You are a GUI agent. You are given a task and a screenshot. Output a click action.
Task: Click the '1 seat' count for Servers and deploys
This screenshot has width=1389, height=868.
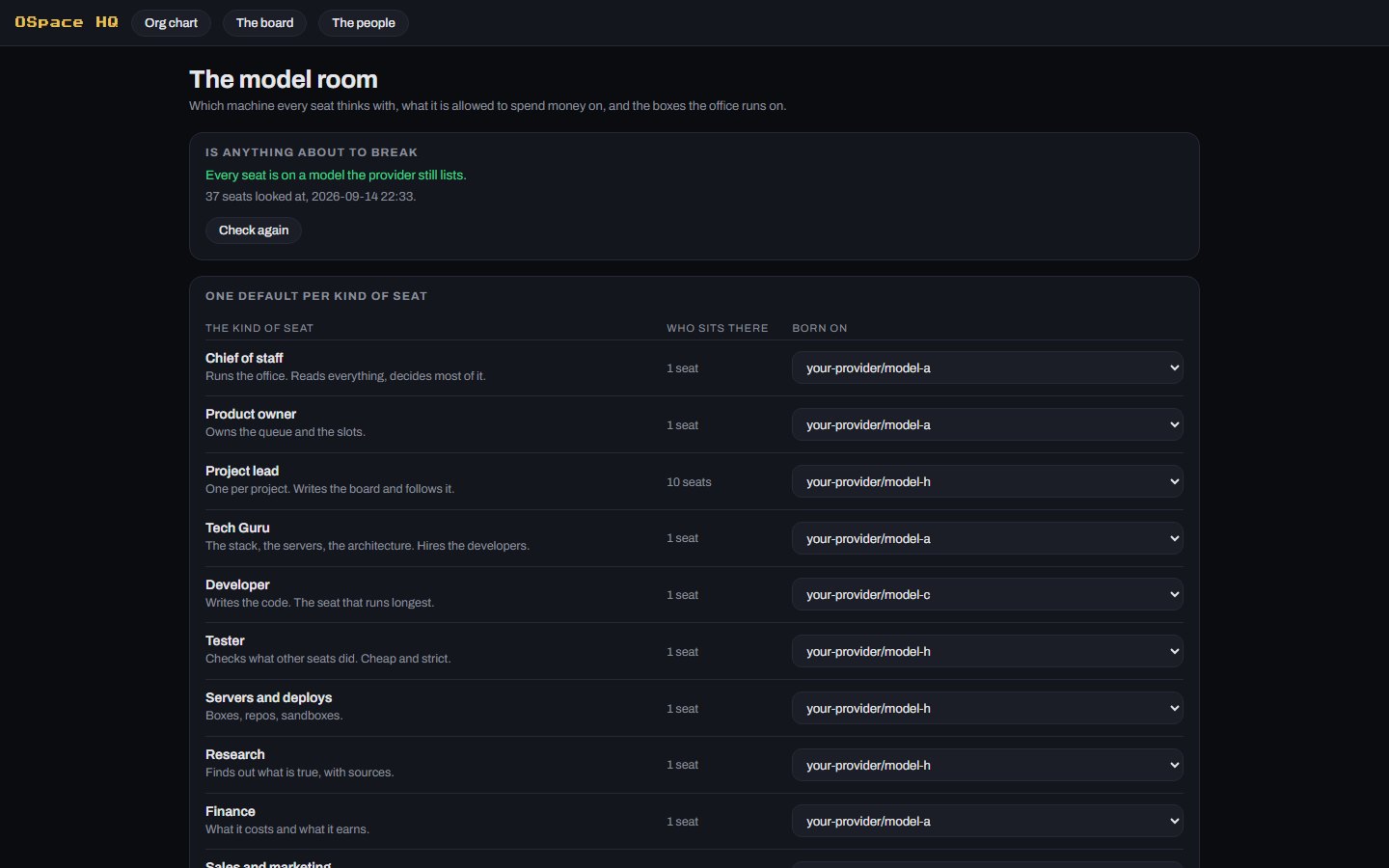pos(682,709)
